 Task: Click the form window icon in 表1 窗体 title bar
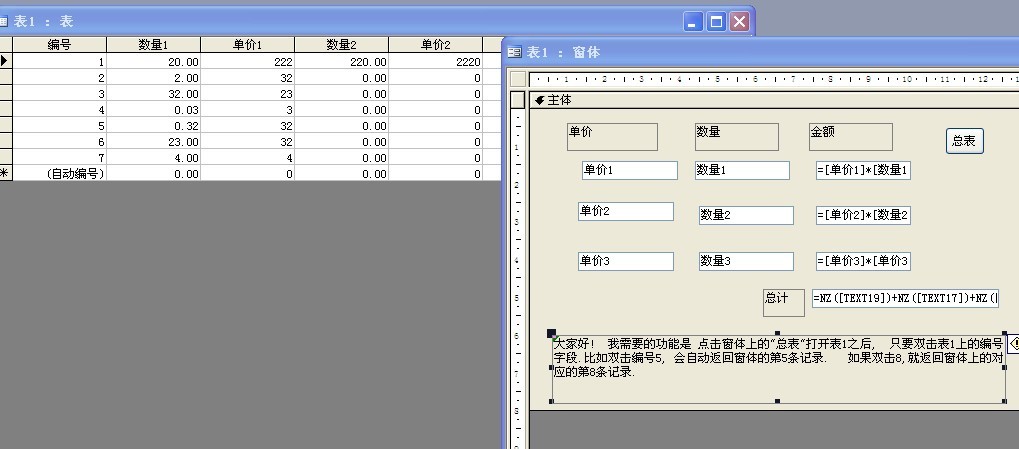(515, 52)
